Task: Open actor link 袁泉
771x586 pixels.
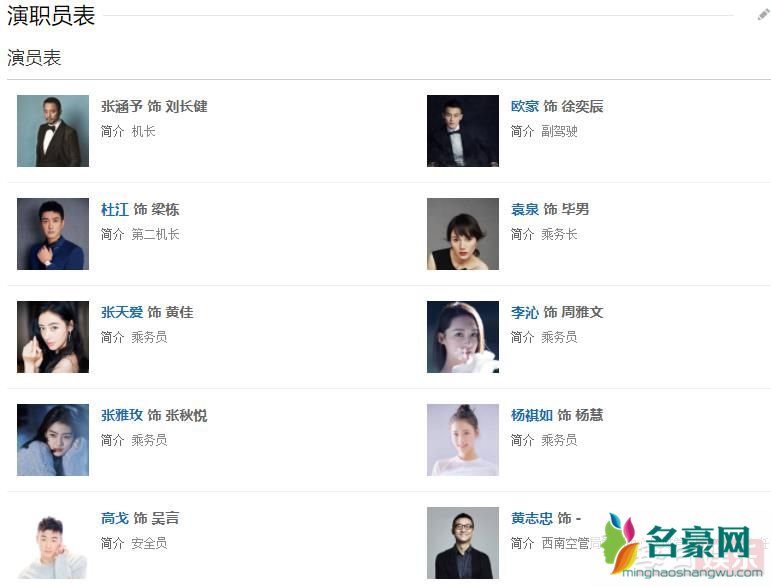Action: coord(524,209)
